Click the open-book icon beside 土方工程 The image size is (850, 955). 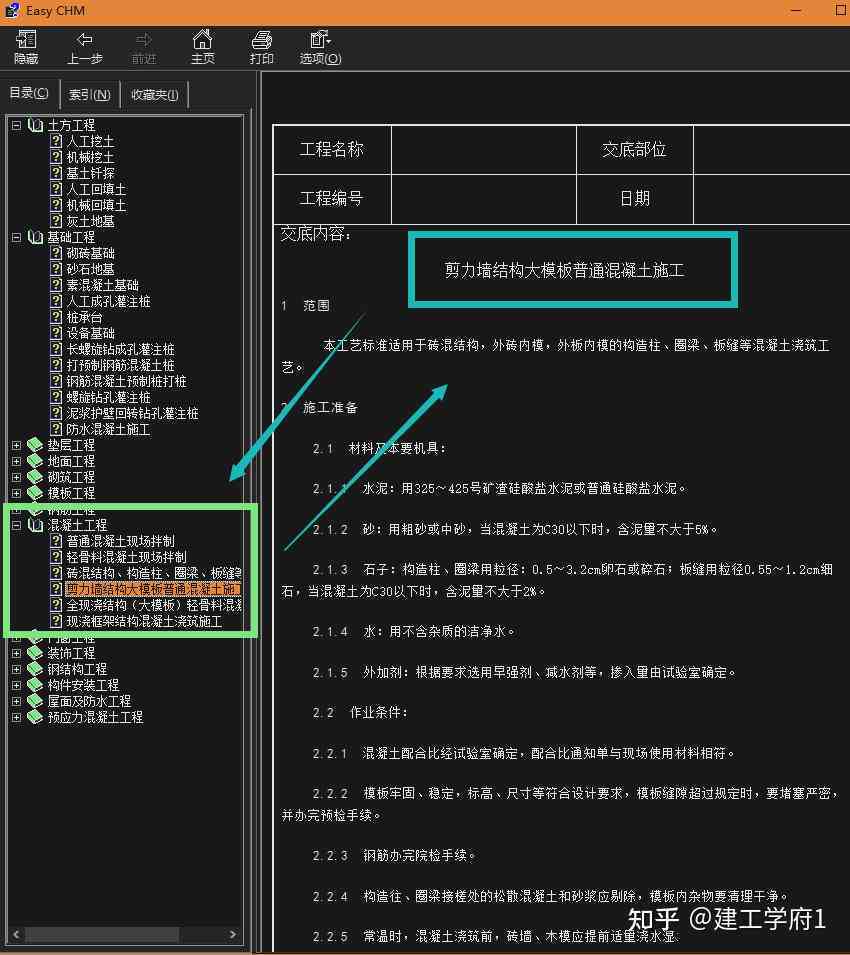pyautogui.click(x=35, y=125)
